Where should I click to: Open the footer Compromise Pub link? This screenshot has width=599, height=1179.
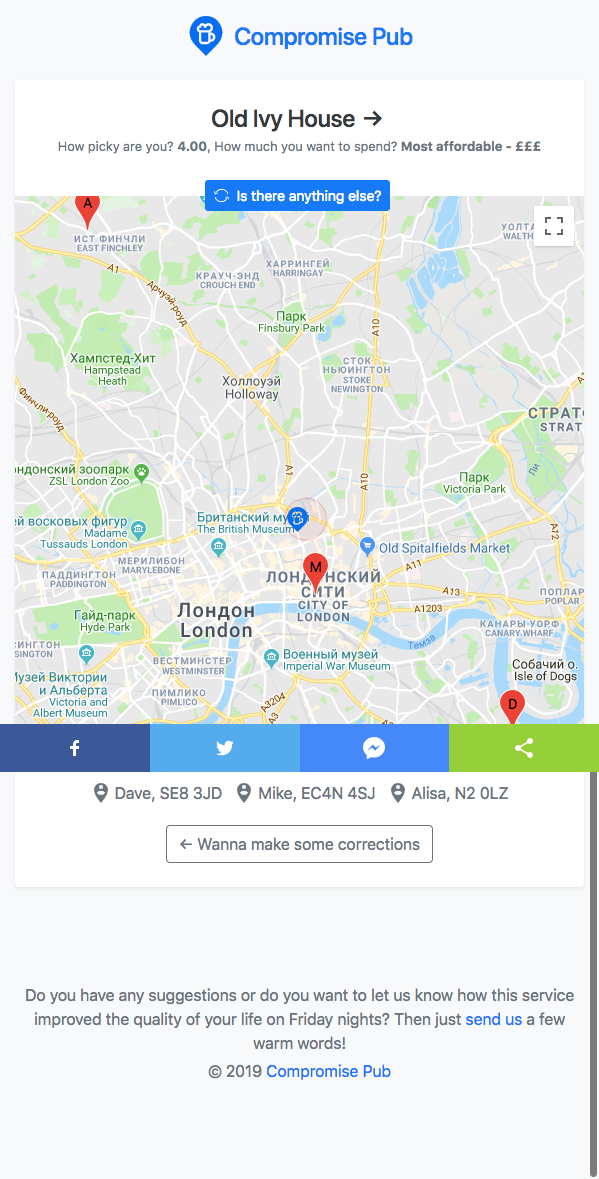tap(328, 1071)
